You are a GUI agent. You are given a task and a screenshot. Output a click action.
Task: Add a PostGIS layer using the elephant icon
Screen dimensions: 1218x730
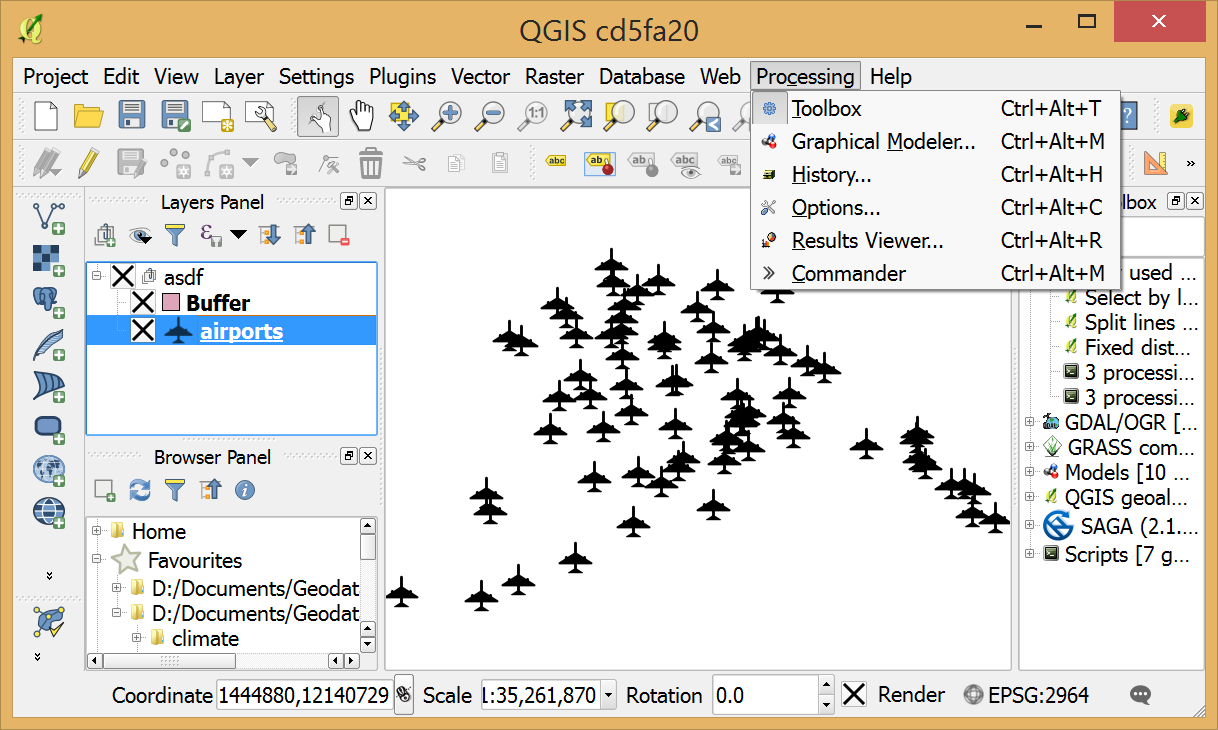49,301
